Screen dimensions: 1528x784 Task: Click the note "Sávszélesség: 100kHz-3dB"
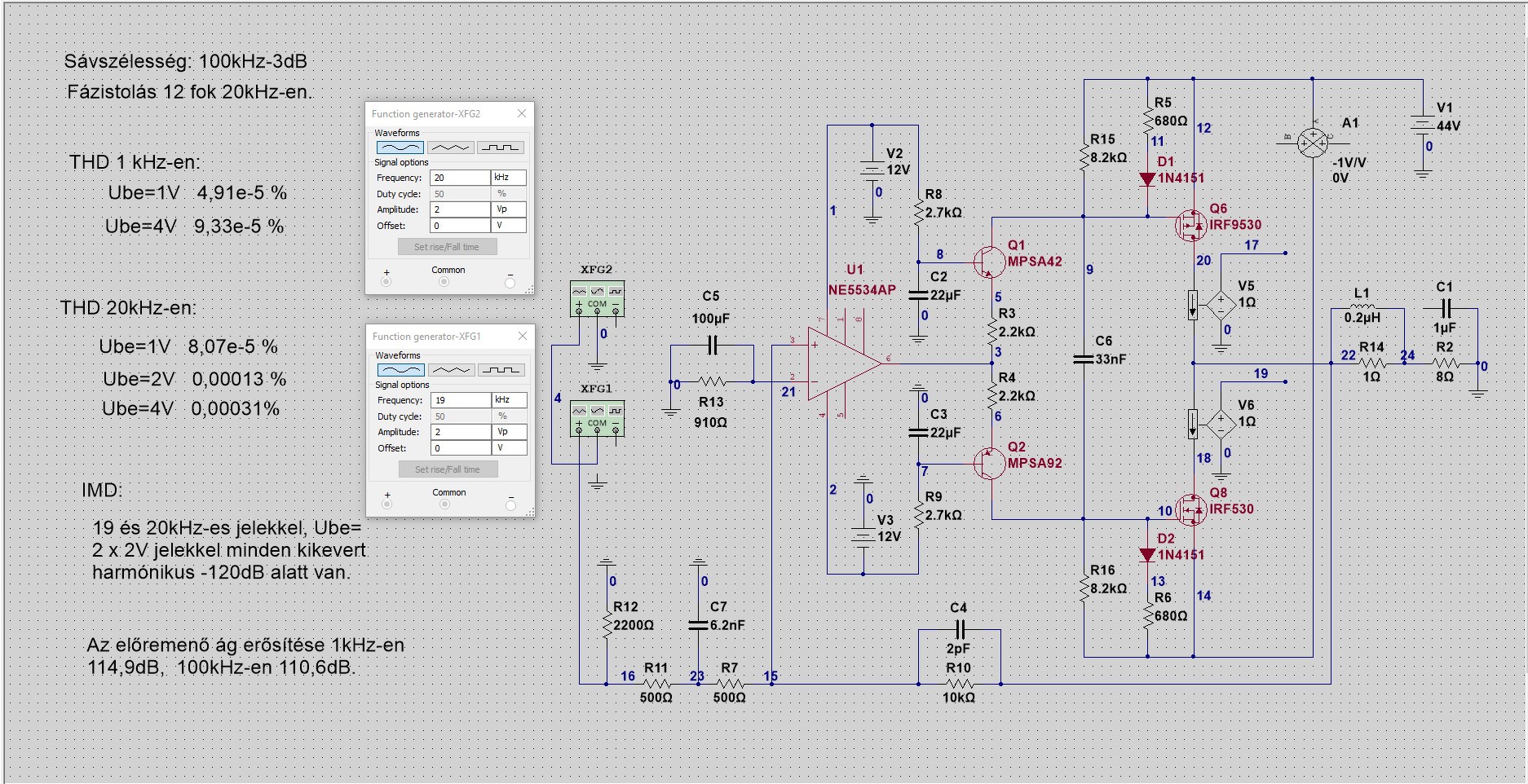[186, 62]
